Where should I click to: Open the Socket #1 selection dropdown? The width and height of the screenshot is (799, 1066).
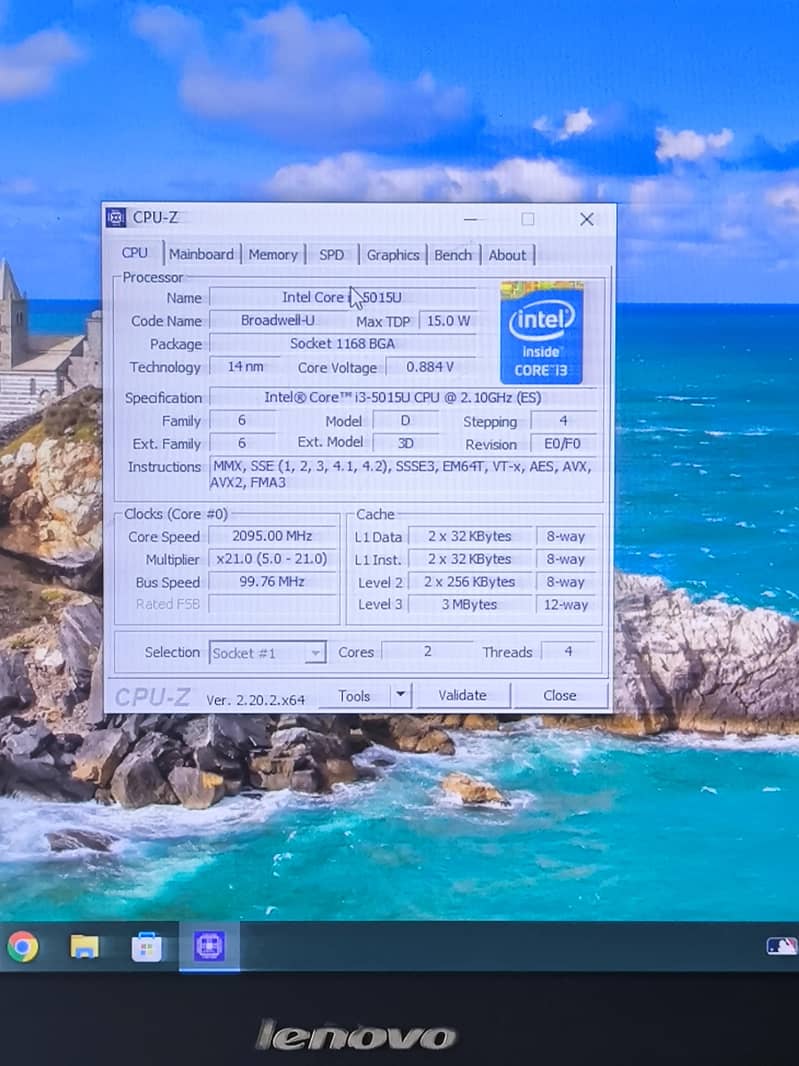click(x=267, y=653)
